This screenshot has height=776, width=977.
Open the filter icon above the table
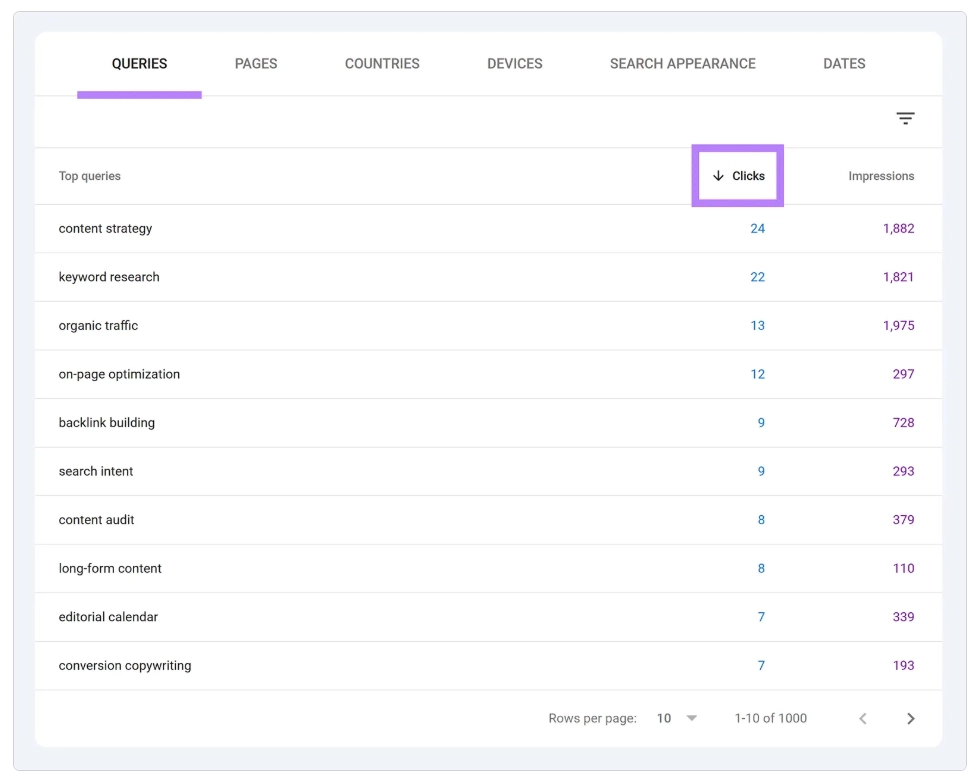click(x=905, y=118)
